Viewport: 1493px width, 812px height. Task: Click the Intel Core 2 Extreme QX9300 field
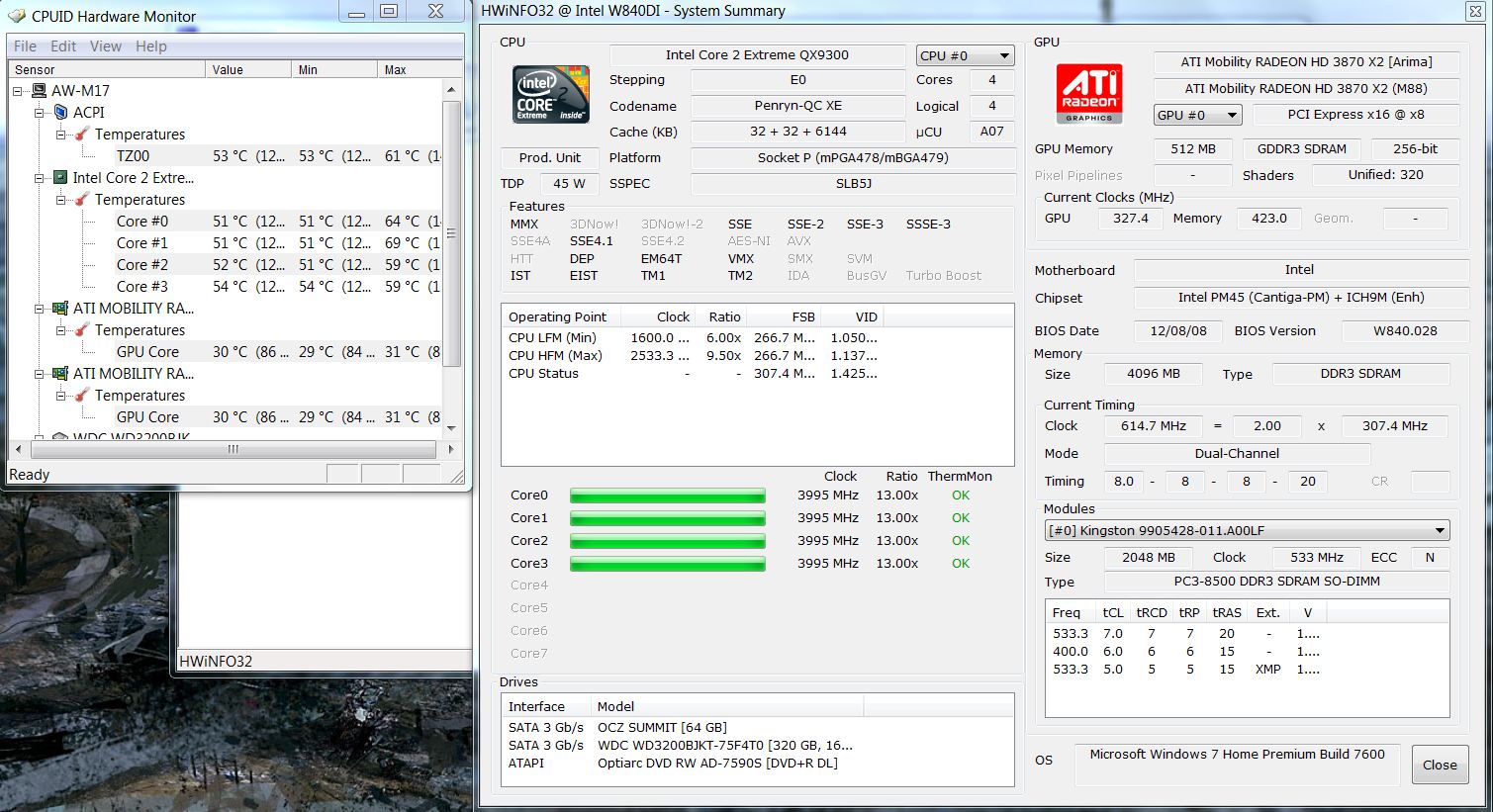click(x=757, y=55)
